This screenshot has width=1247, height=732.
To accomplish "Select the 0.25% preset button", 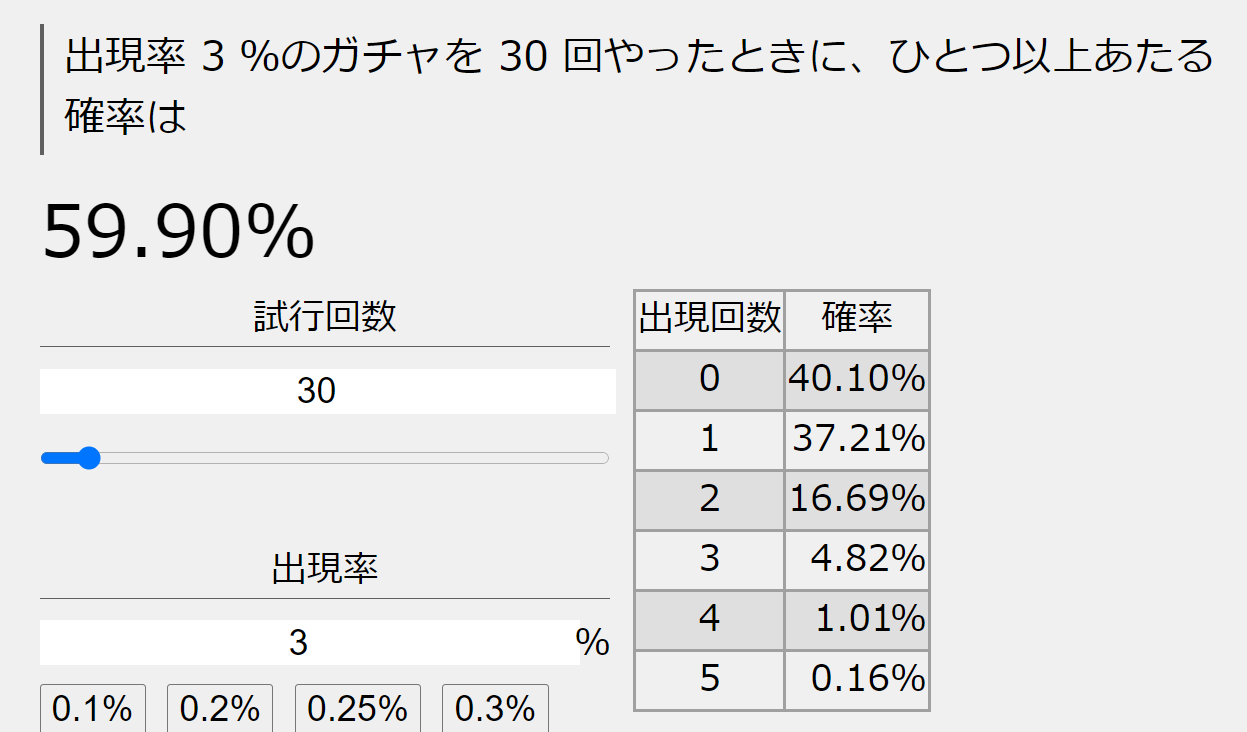I will pos(357,708).
